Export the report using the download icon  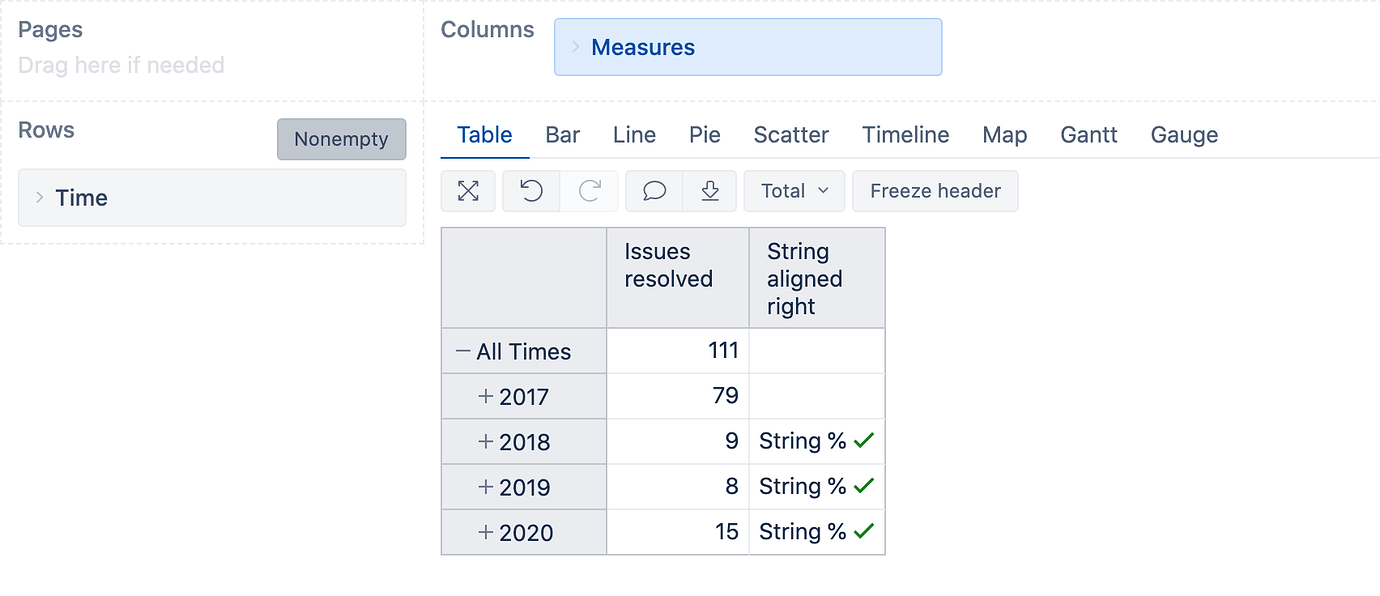(x=710, y=191)
